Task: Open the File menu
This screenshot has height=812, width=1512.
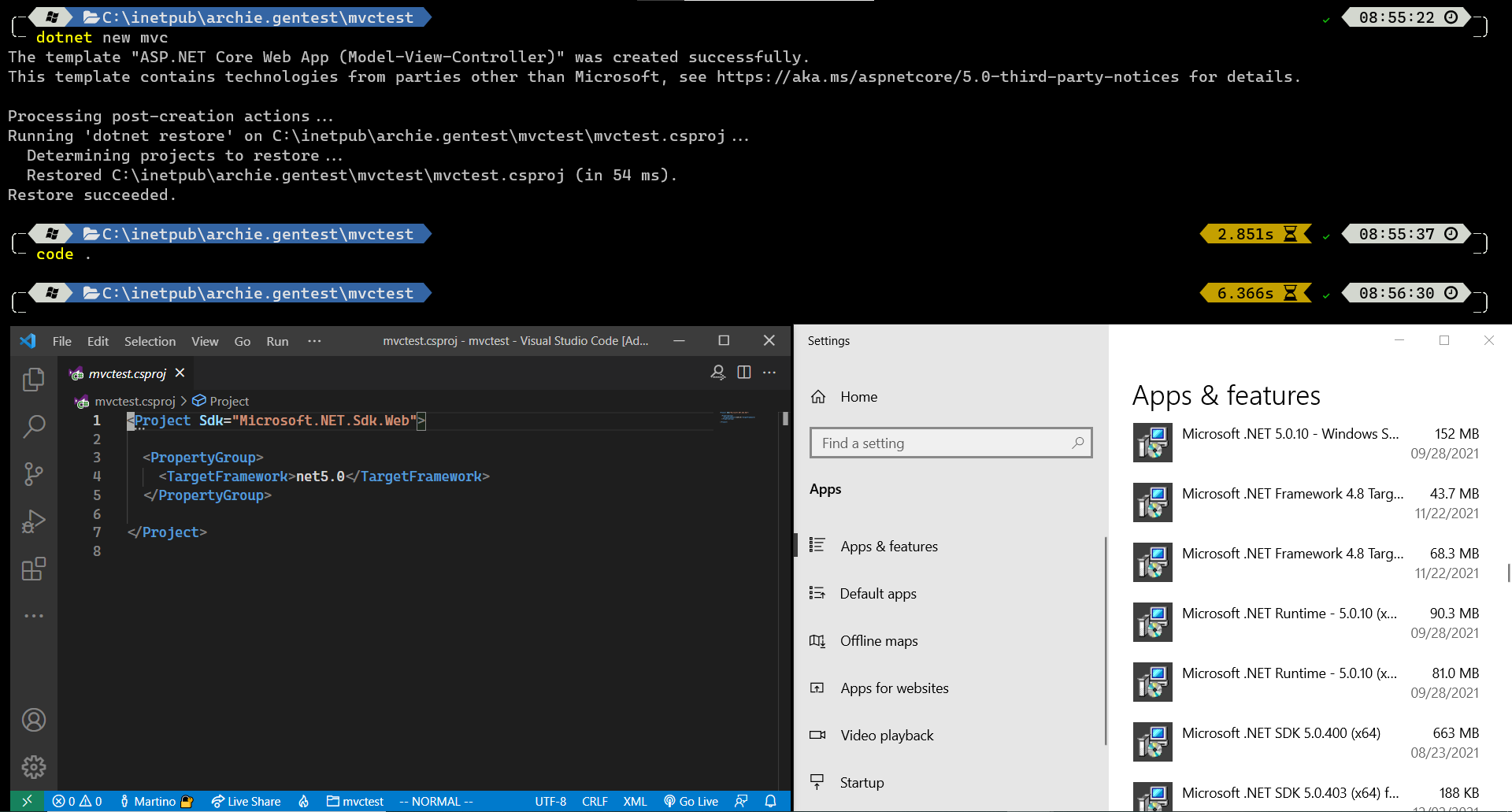Action: 61,341
